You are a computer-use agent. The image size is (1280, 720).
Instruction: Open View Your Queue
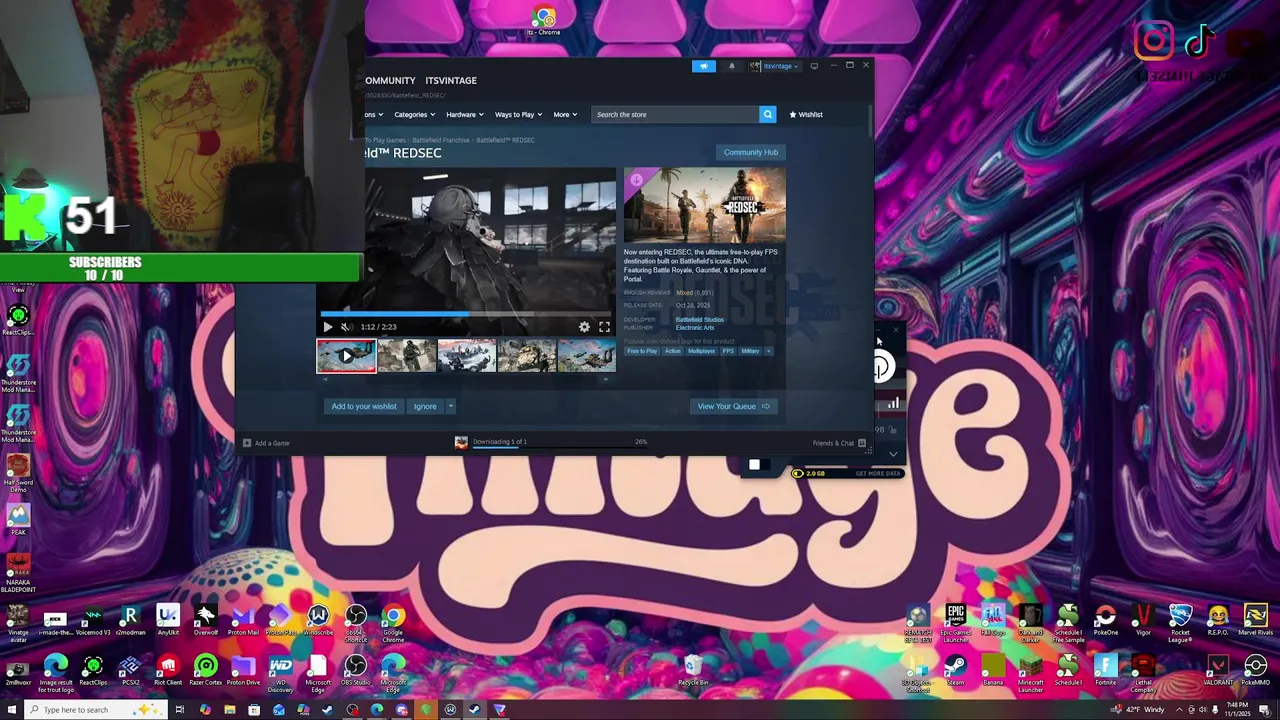coord(733,406)
